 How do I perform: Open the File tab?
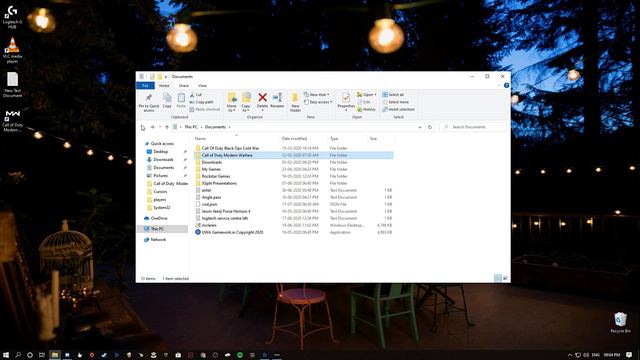point(145,86)
